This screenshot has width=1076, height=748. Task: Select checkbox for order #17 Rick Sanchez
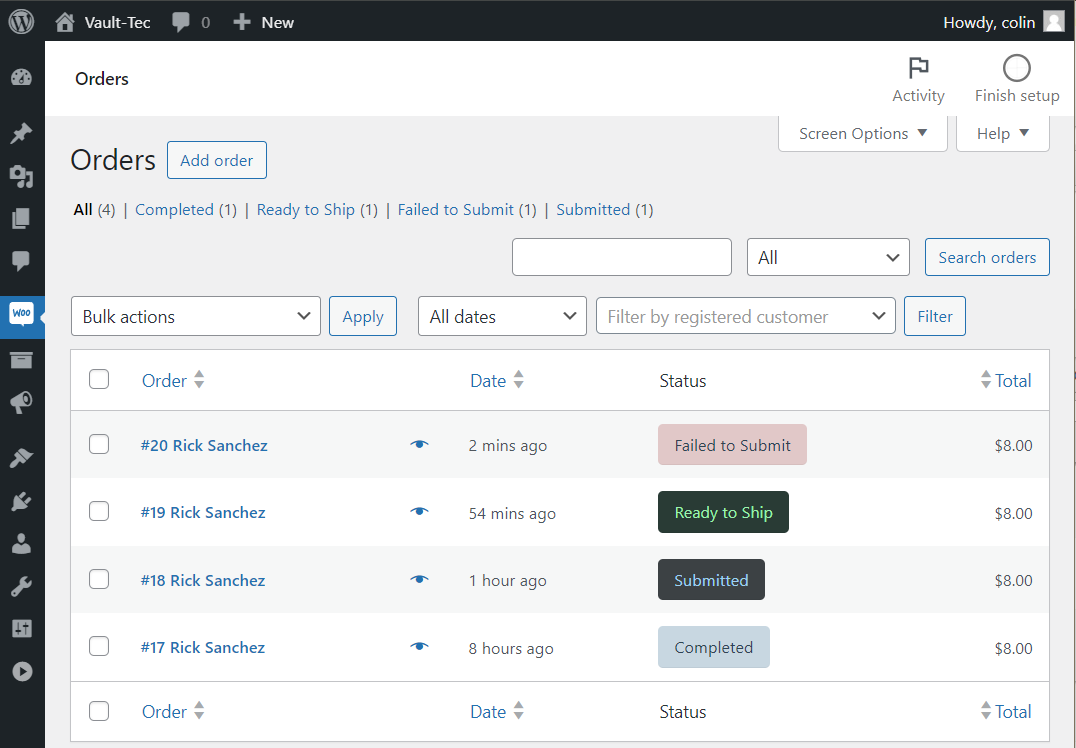99,646
